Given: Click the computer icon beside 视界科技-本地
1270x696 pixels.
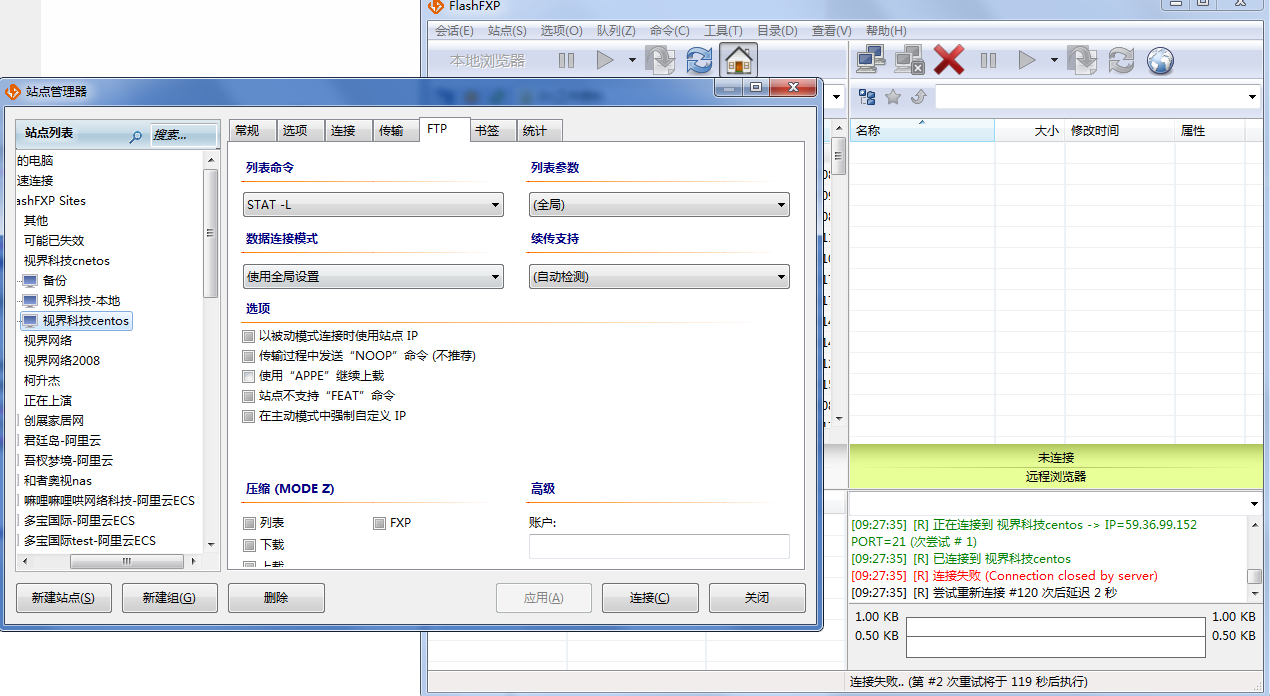Looking at the screenshot, I should click(x=30, y=301).
